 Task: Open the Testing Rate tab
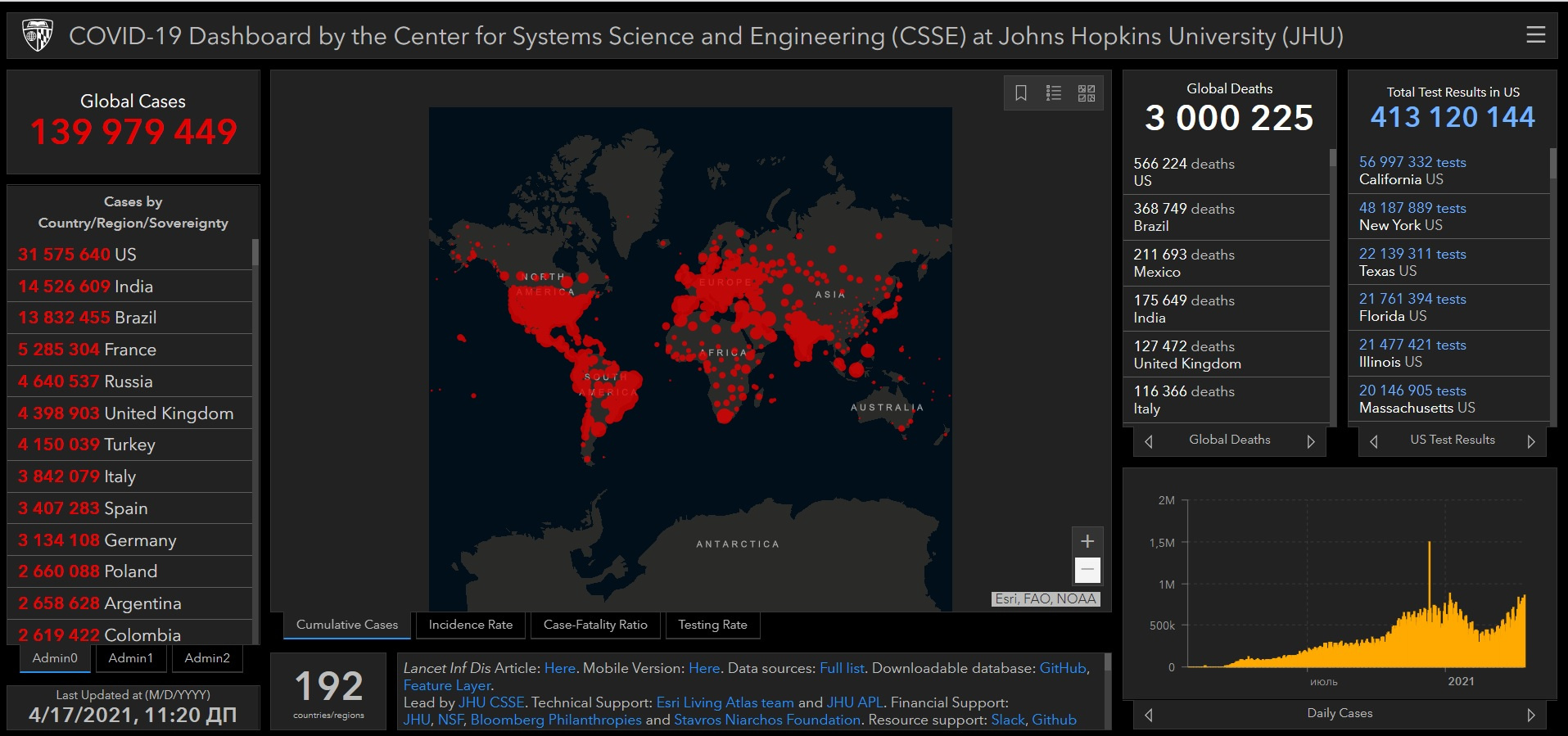712,625
